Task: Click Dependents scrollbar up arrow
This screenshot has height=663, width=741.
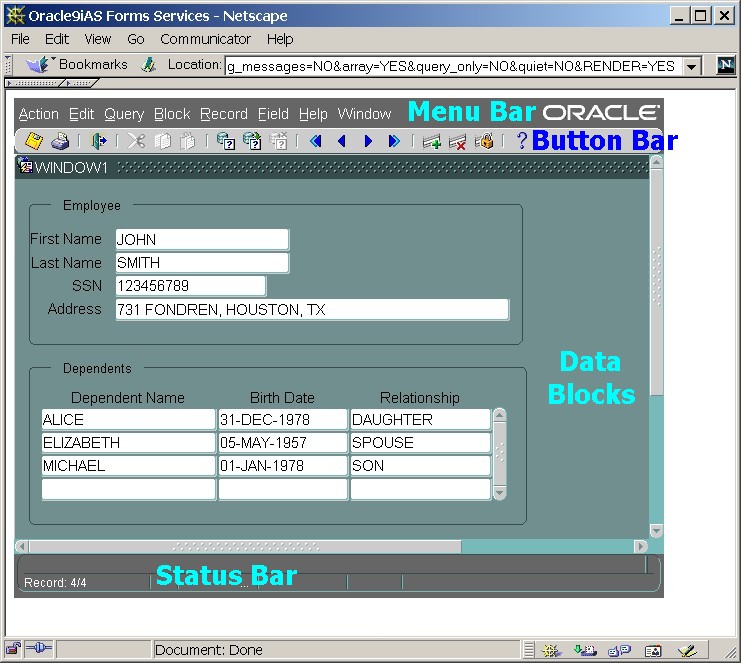Action: pyautogui.click(x=500, y=416)
